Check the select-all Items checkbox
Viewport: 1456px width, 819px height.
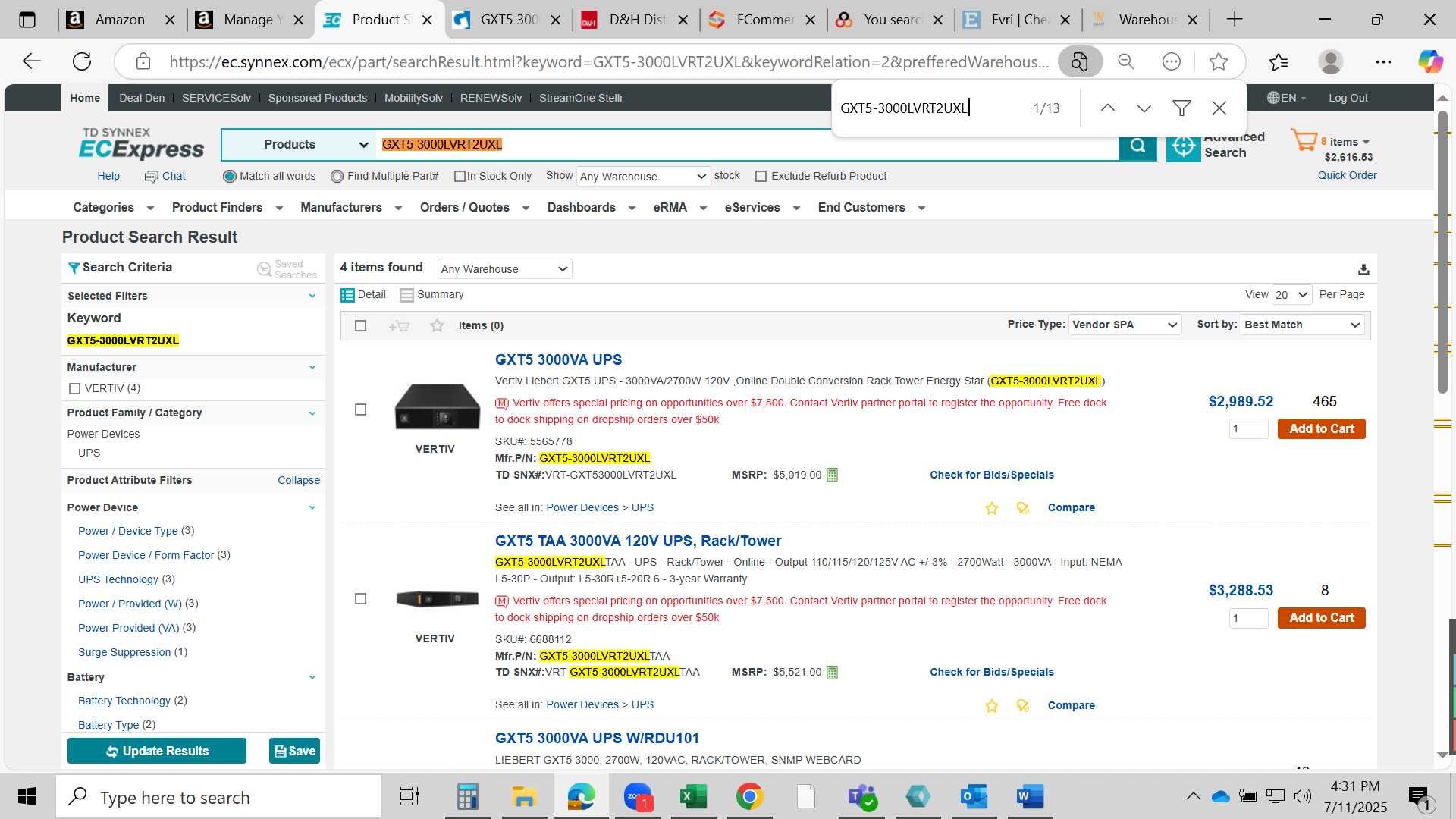tap(361, 326)
